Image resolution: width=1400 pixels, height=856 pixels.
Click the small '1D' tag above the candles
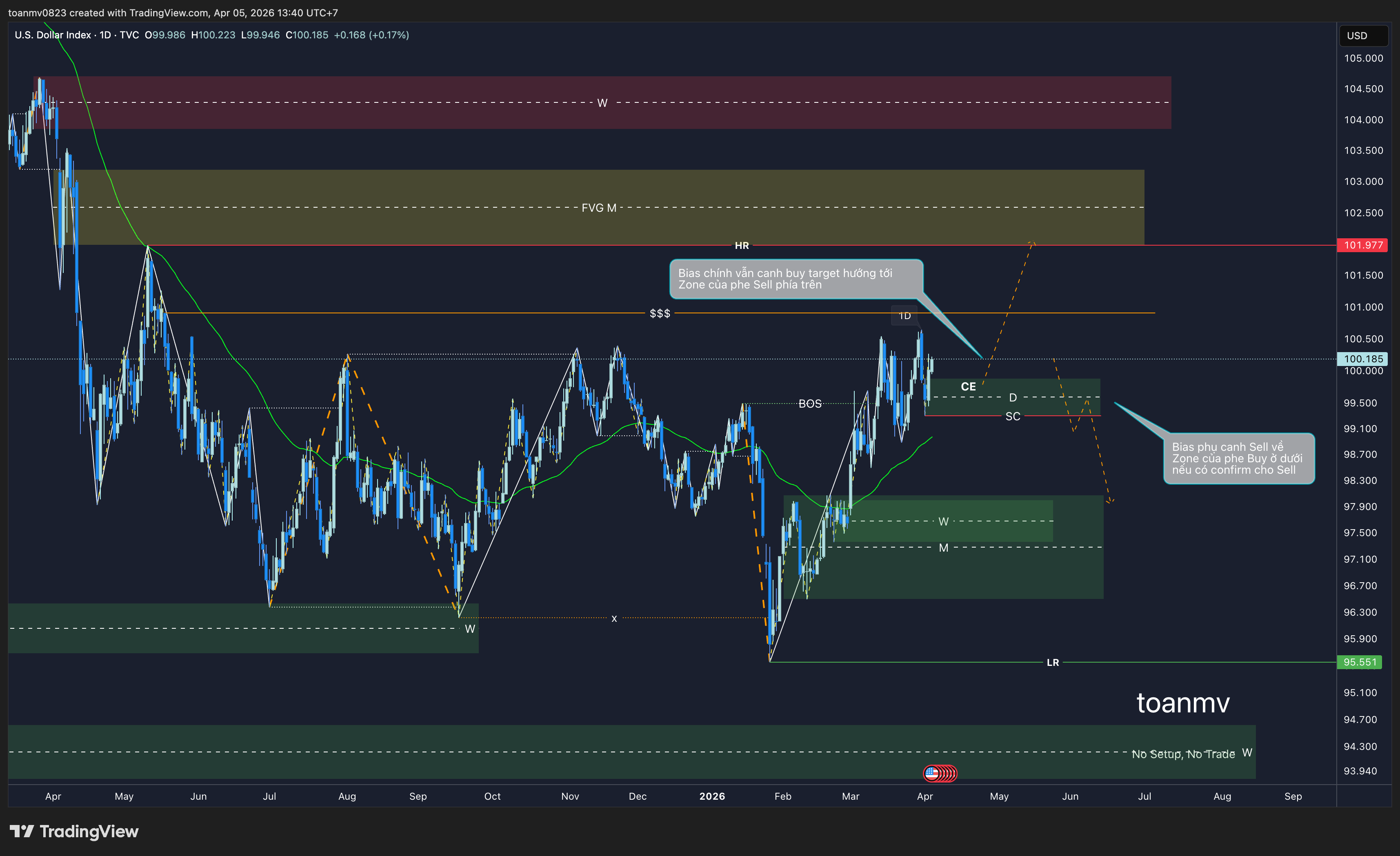(904, 315)
